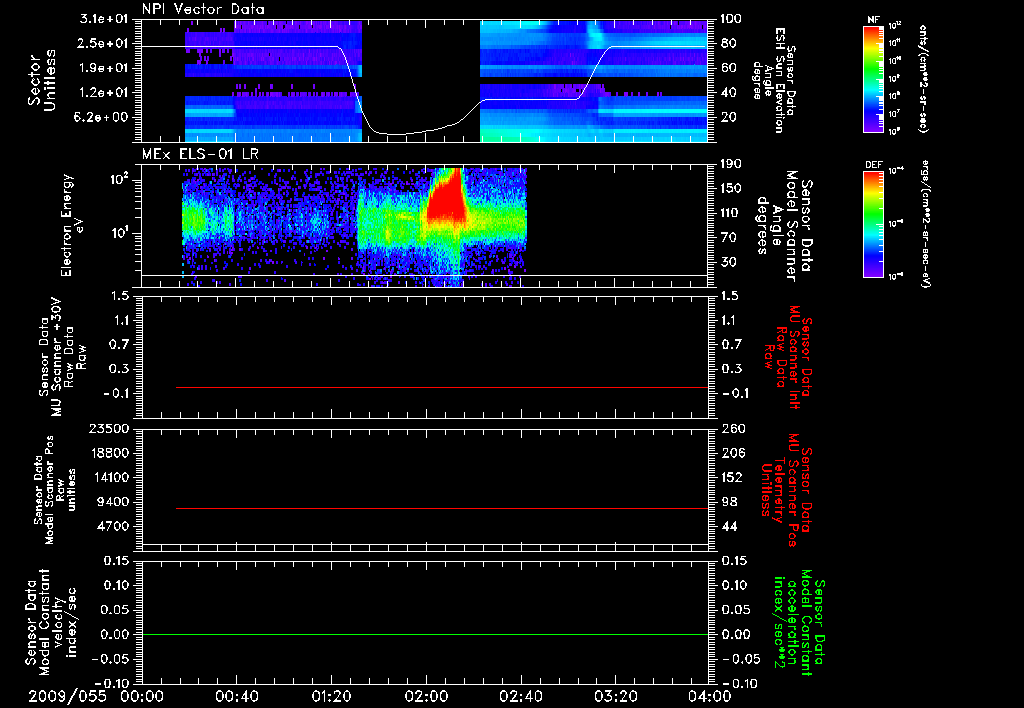Click the white sun elevation curve's low point
The image size is (1024, 708).
click(x=395, y=134)
